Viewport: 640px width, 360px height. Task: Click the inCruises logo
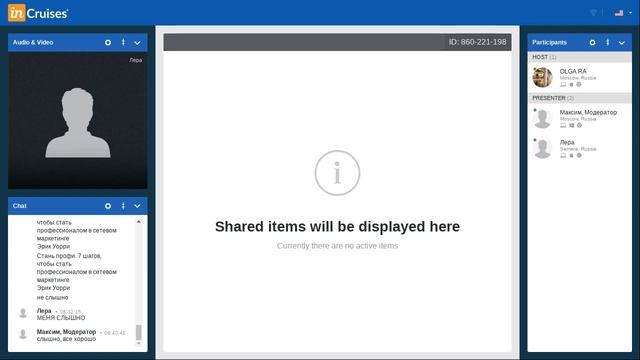[x=38, y=13]
